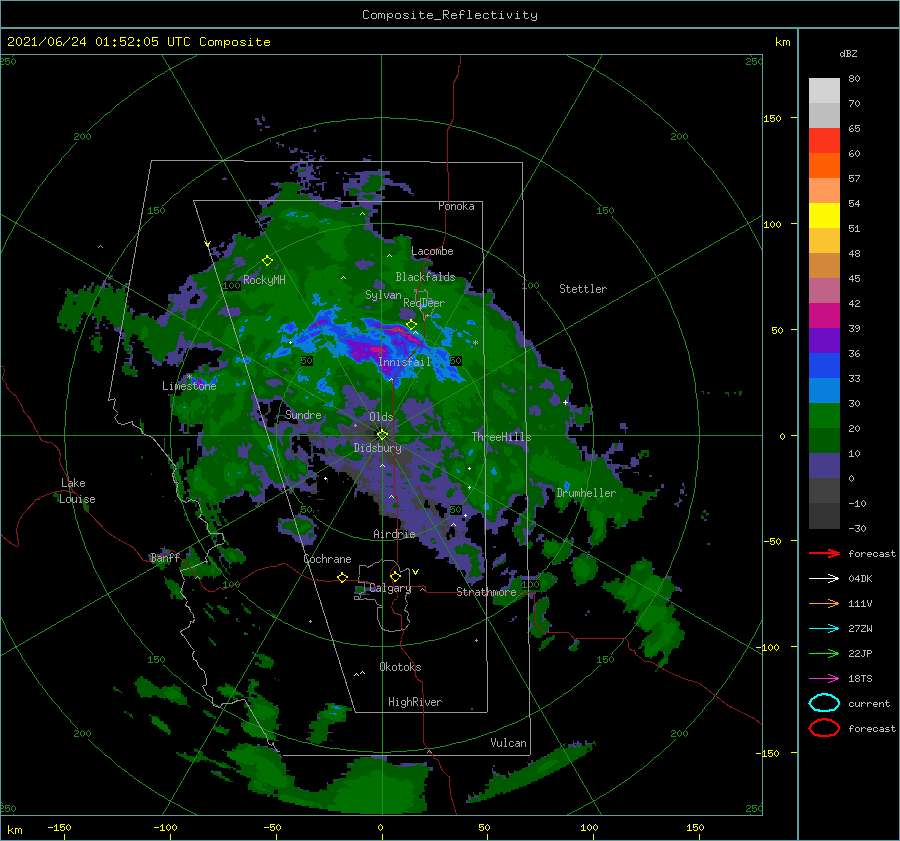Click the Drumheller label
This screenshot has width=900, height=841.
point(585,493)
